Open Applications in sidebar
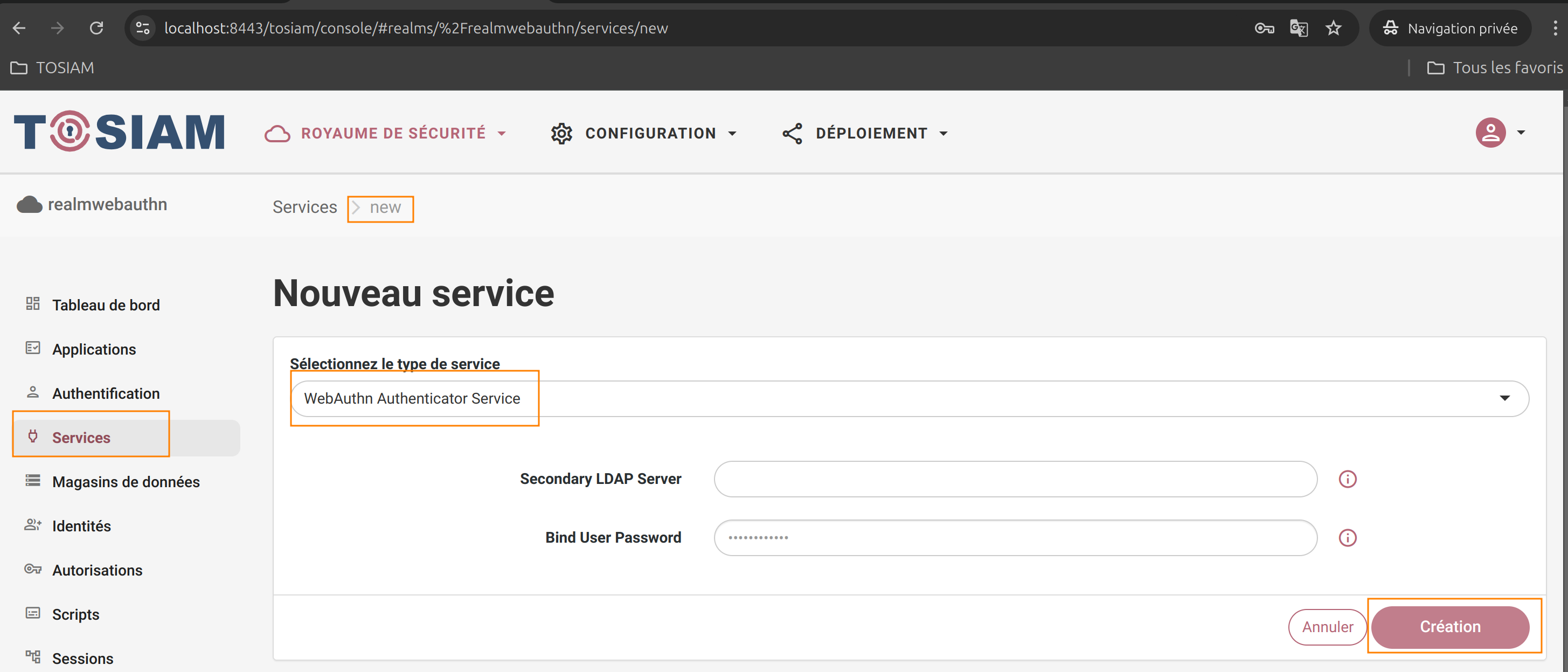Screen dimensions: 1568x672 tap(94, 349)
